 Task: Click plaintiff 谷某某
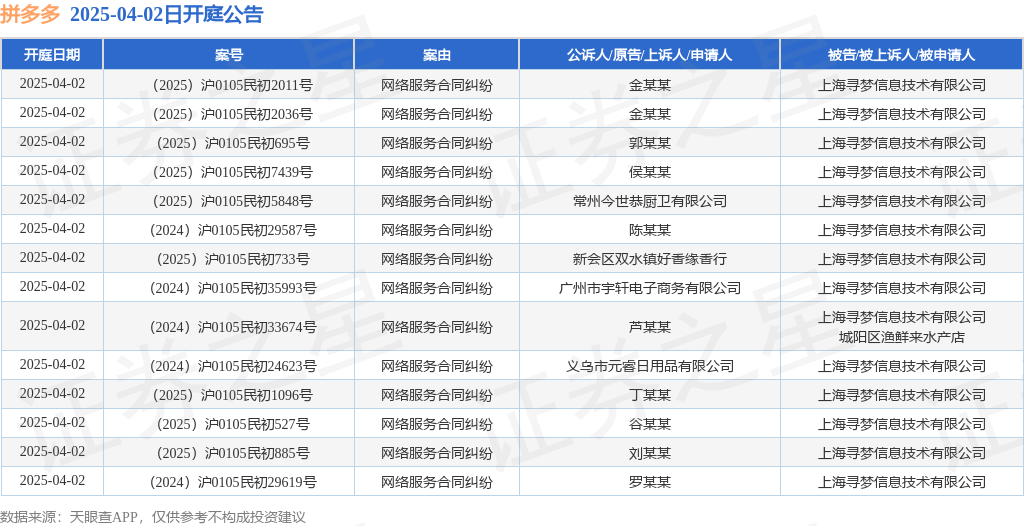click(x=650, y=424)
